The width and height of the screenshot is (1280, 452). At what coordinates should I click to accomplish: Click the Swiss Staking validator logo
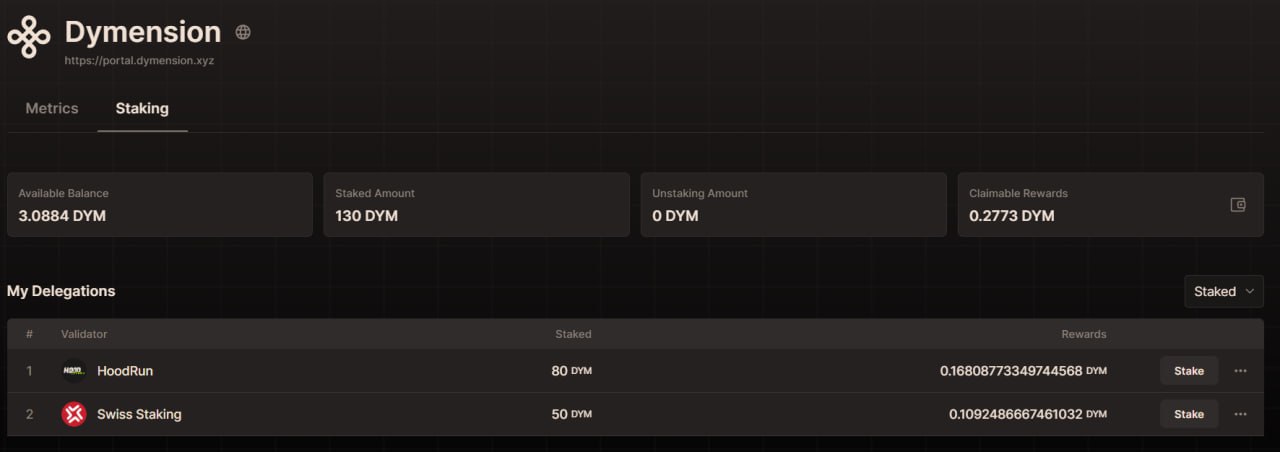pyautogui.click(x=74, y=414)
